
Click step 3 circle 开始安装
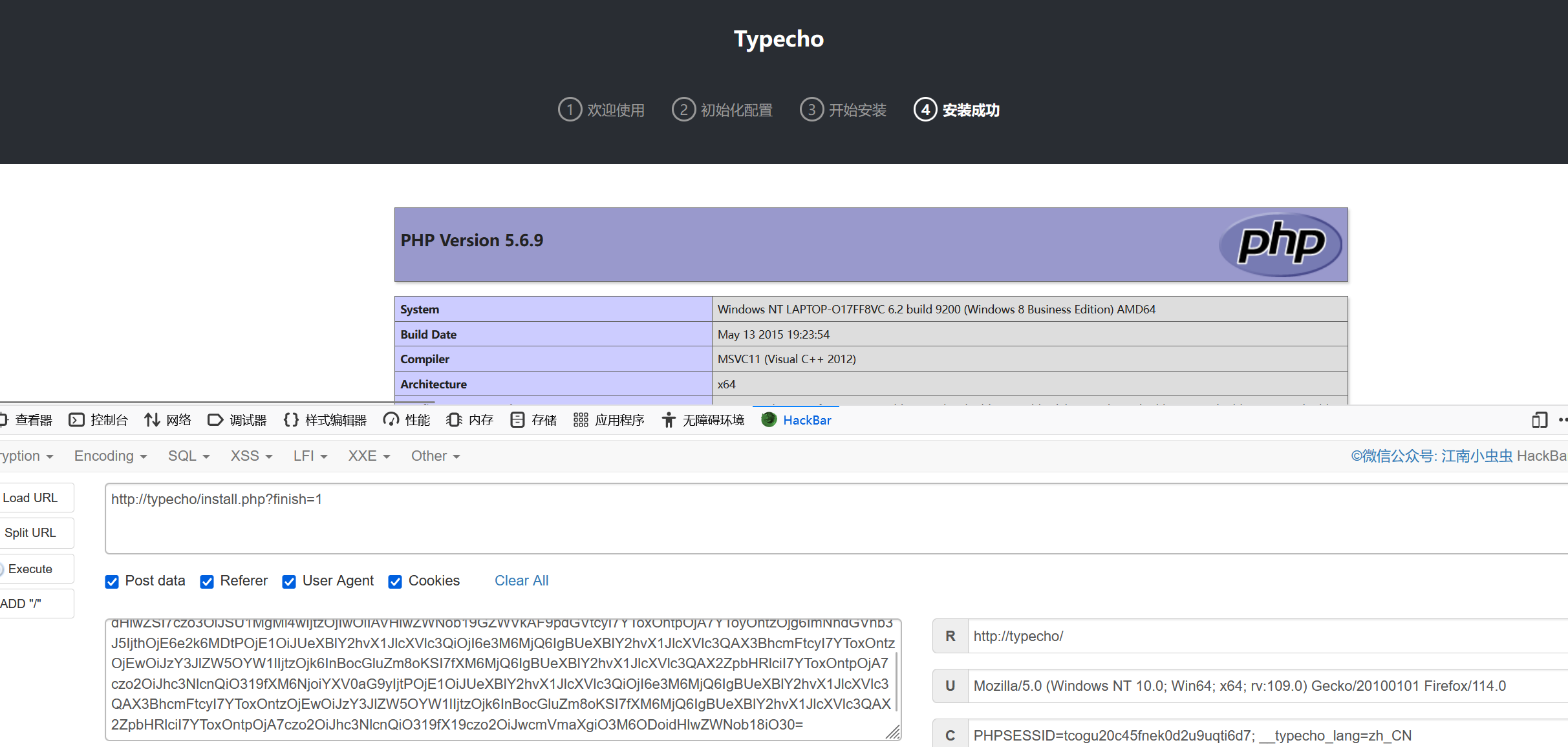click(x=811, y=109)
